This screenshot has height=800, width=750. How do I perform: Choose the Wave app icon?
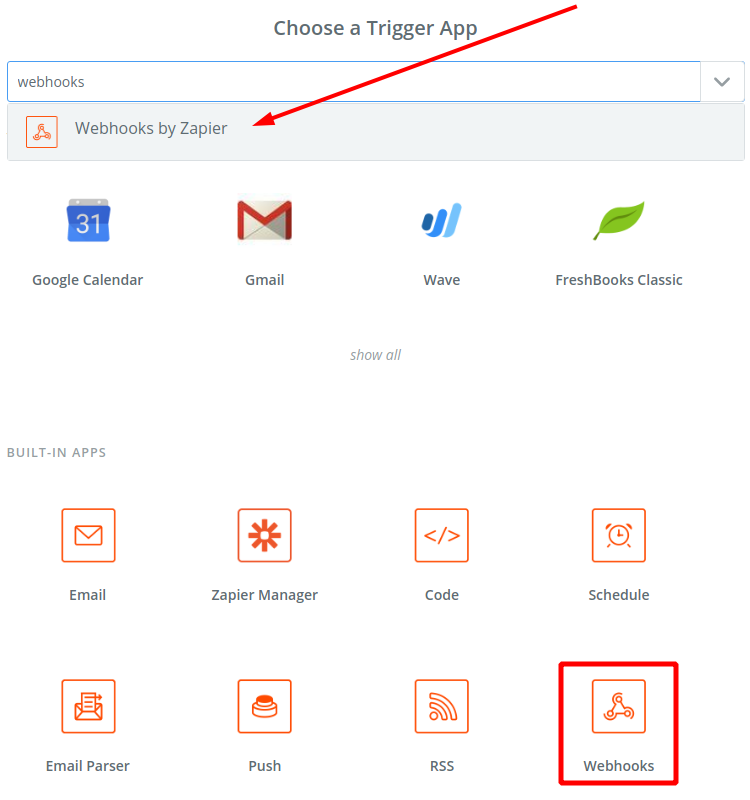(442, 220)
